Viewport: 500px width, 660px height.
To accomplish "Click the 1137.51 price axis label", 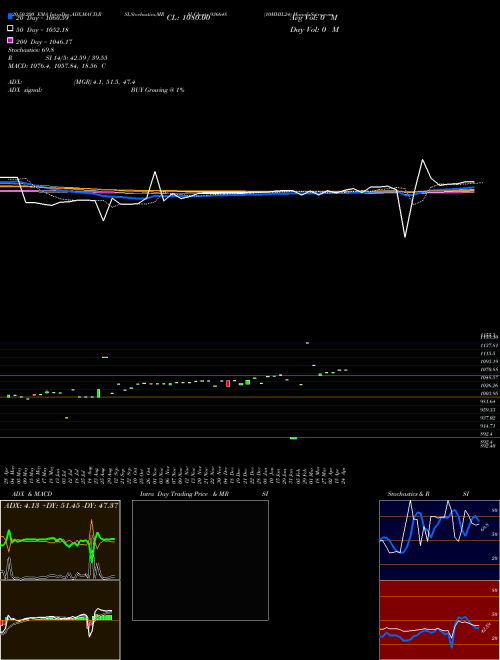I will point(489,345).
